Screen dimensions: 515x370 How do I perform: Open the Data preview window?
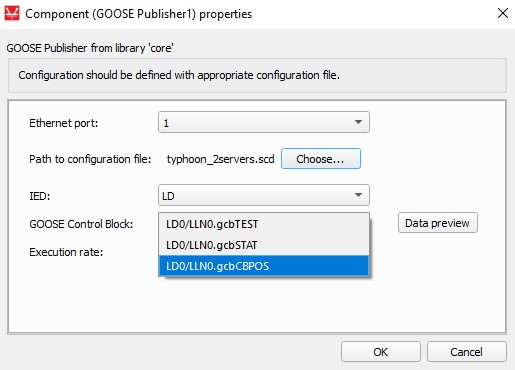438,223
